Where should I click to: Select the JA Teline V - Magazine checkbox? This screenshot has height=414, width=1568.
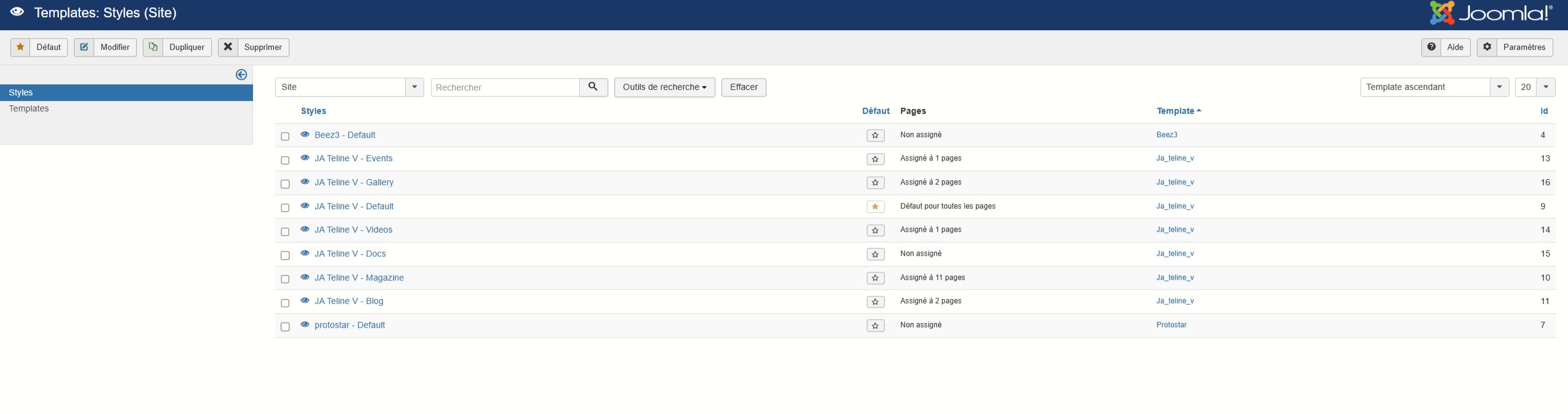click(x=285, y=279)
